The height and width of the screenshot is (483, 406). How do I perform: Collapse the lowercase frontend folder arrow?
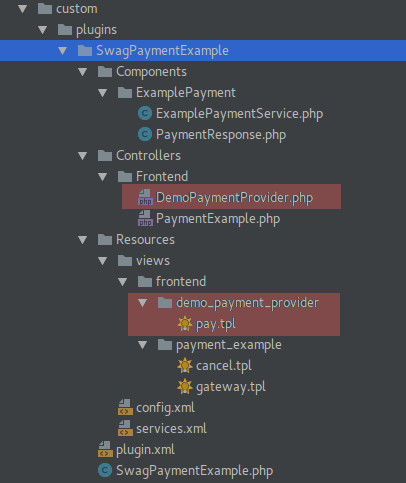tap(123, 282)
